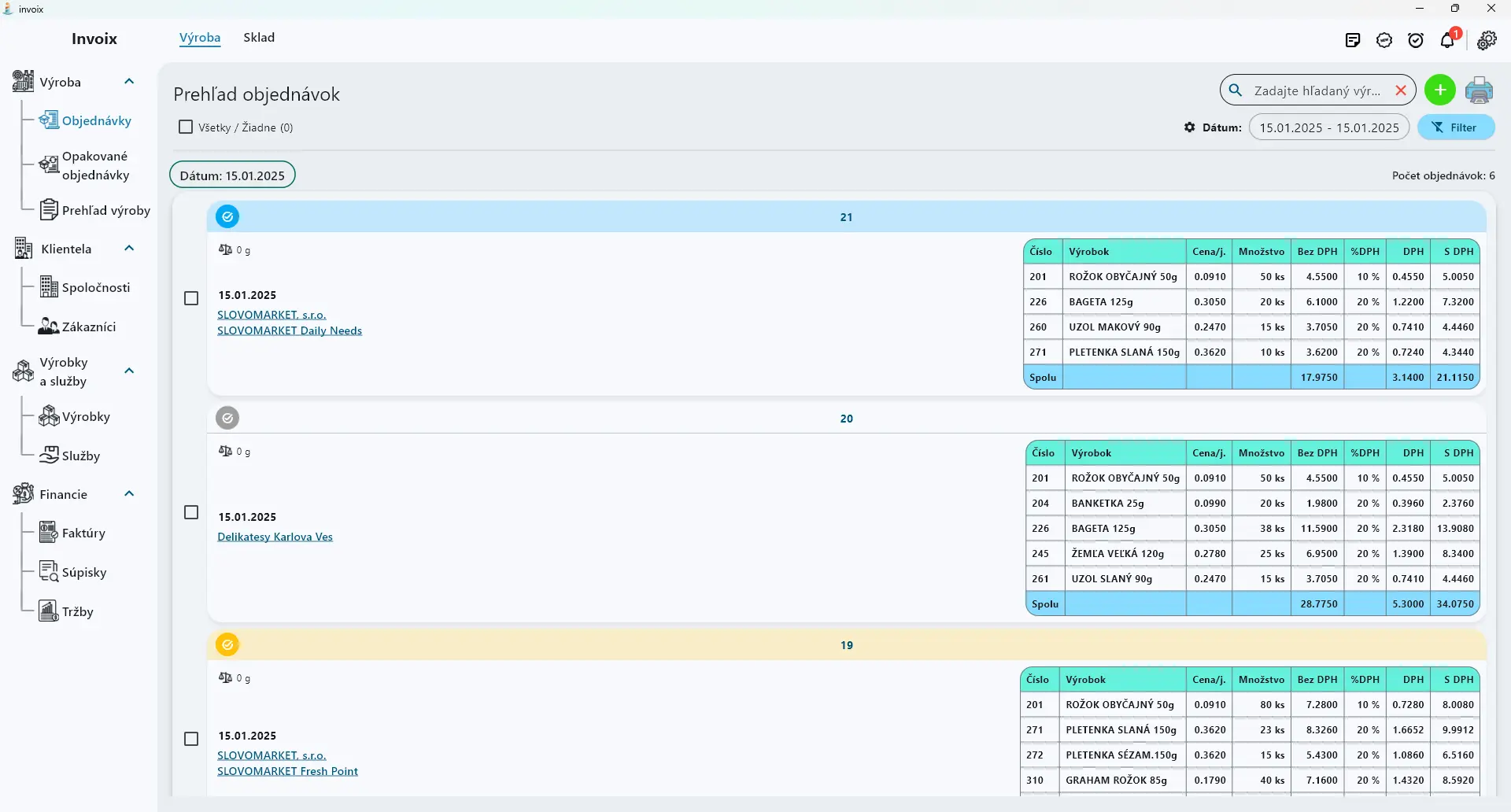Collapse the Výroba sidebar section
Screen dimensions: 1511x812
(130, 81)
